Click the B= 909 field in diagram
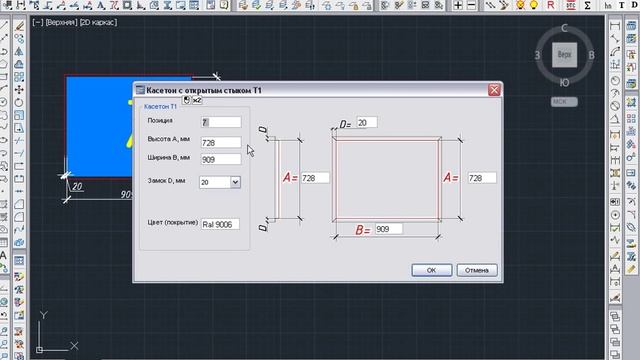 coord(389,229)
